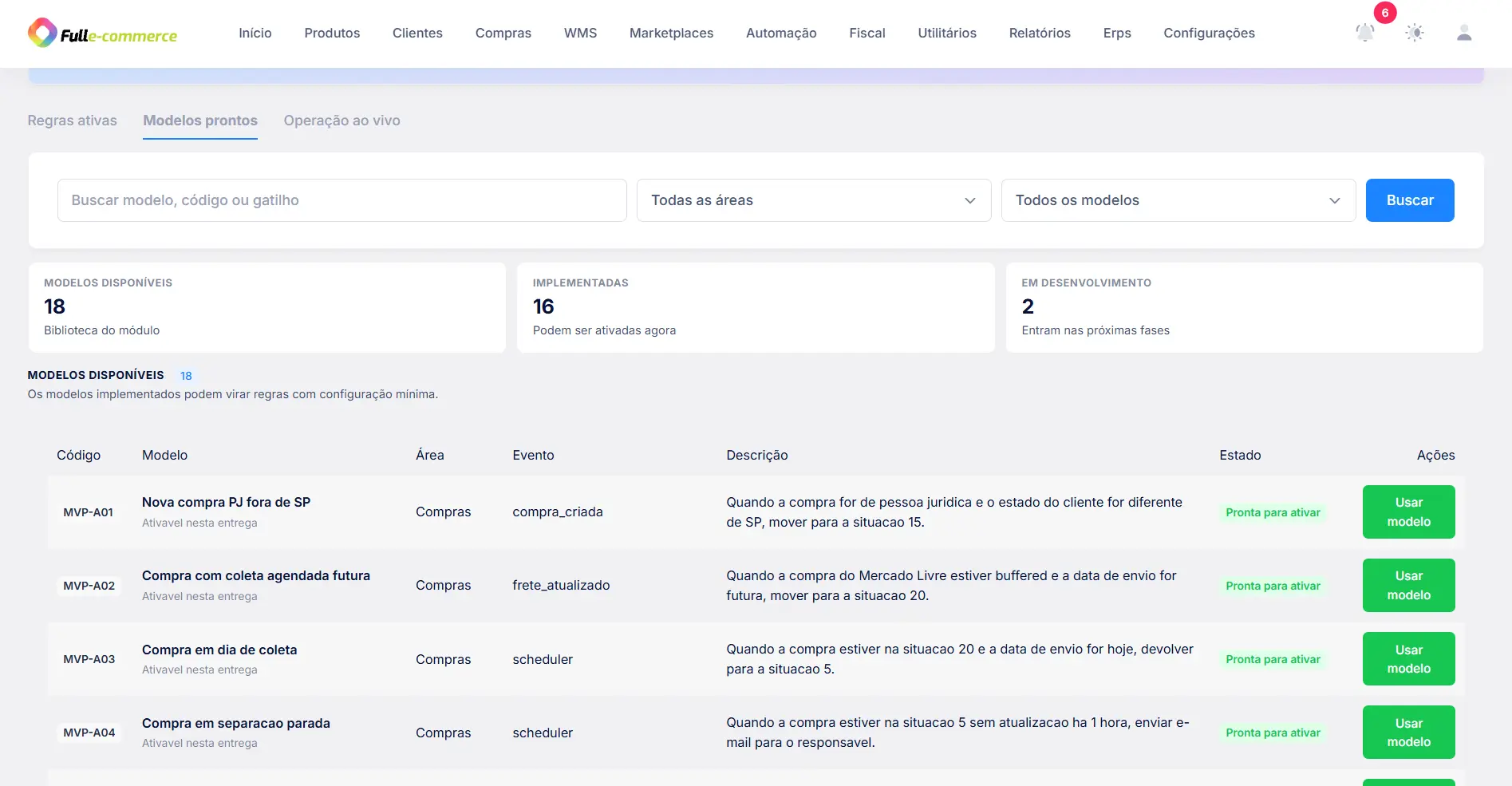
Task: Click the Ações column header
Action: pos(1435,455)
